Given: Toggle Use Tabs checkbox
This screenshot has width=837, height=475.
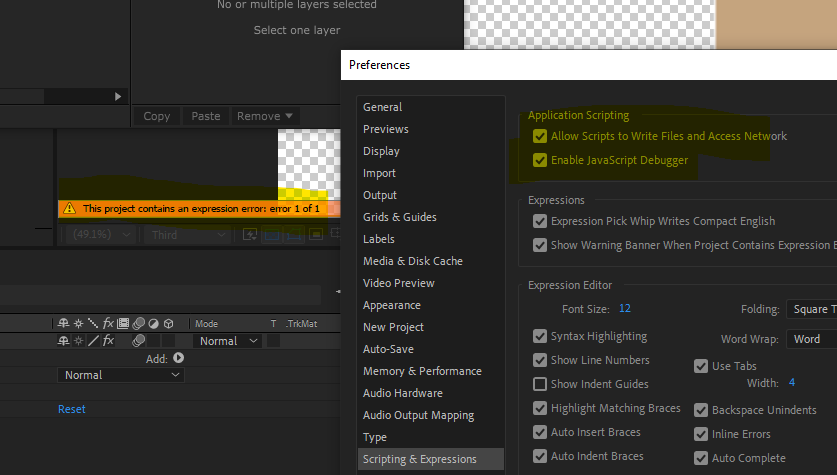Looking at the screenshot, I should tap(701, 366).
